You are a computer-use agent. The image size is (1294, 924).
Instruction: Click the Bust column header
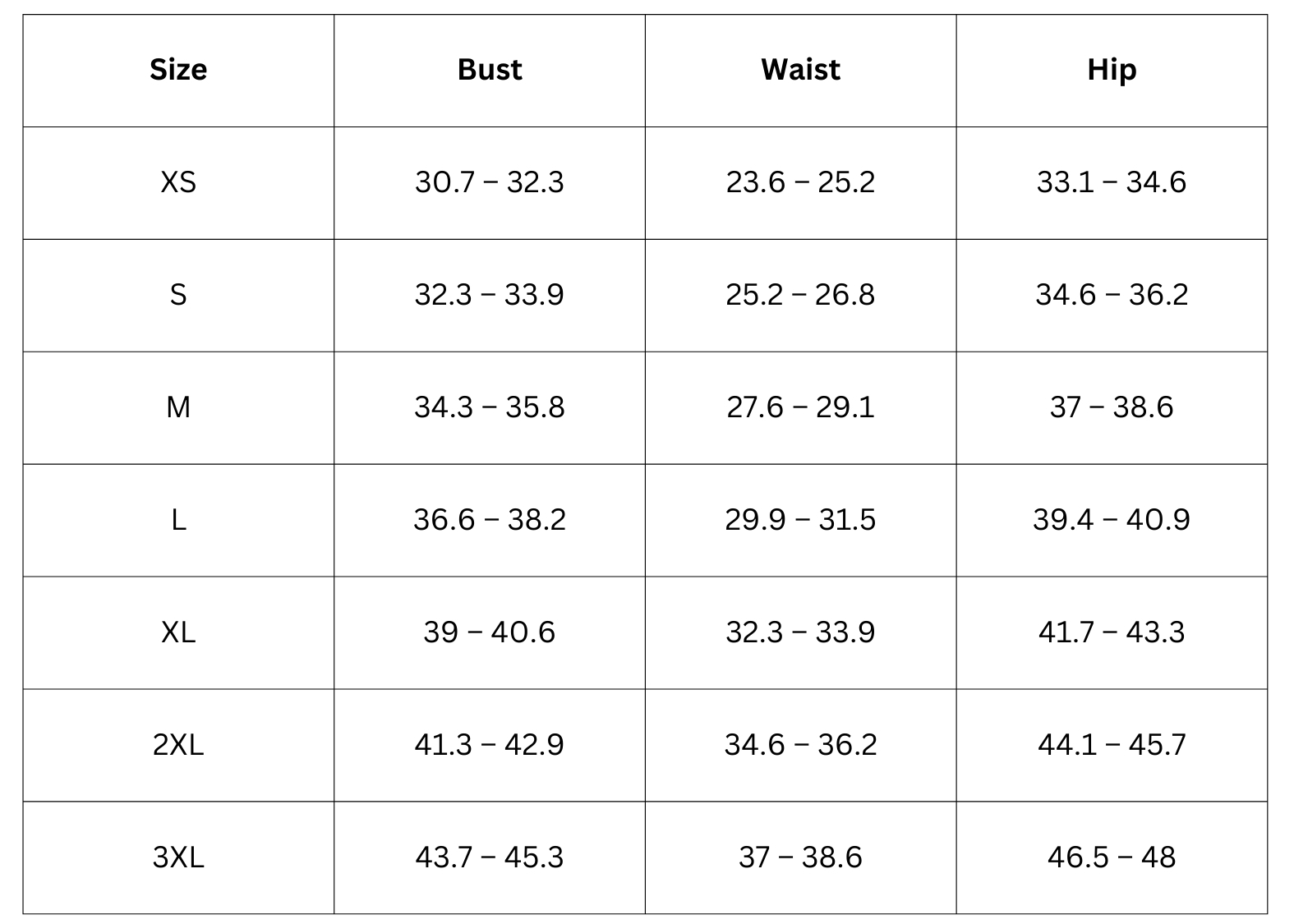pyautogui.click(x=490, y=70)
